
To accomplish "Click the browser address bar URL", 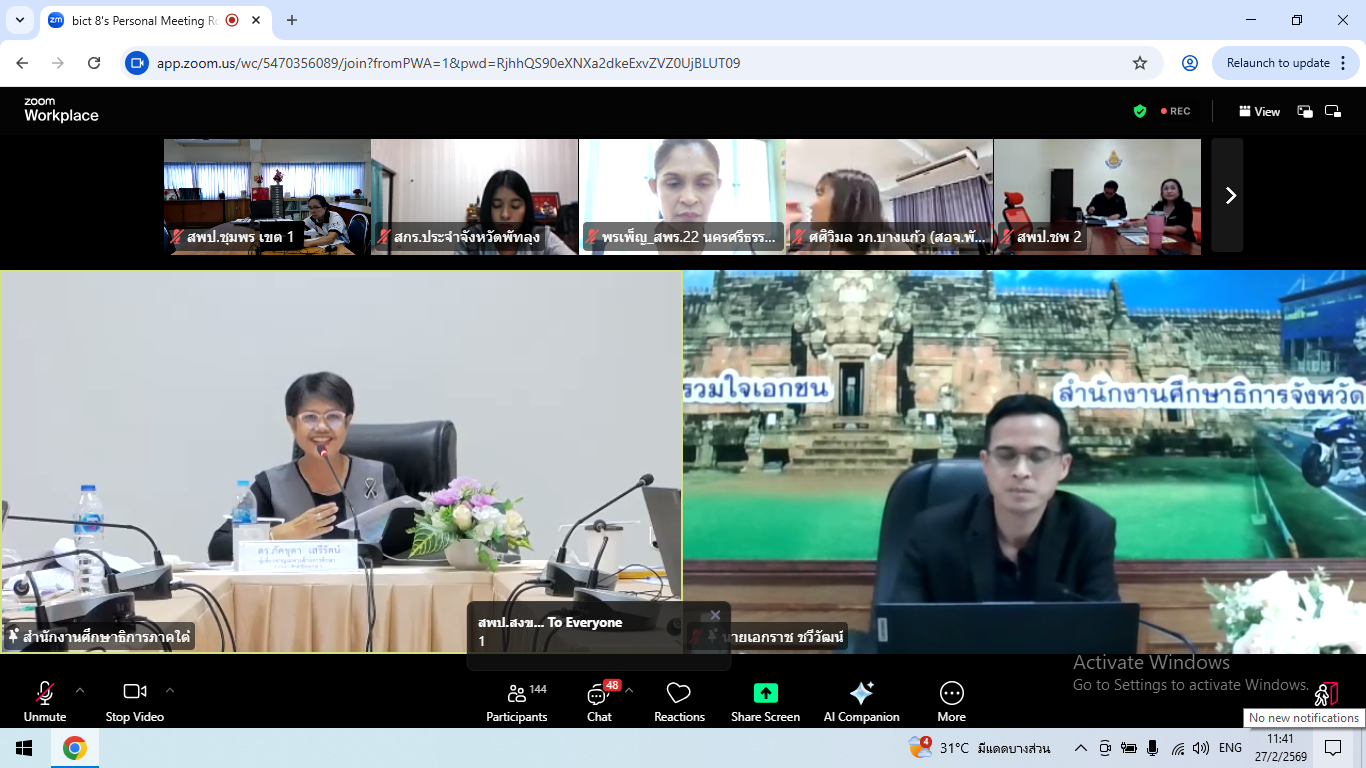I will [448, 63].
